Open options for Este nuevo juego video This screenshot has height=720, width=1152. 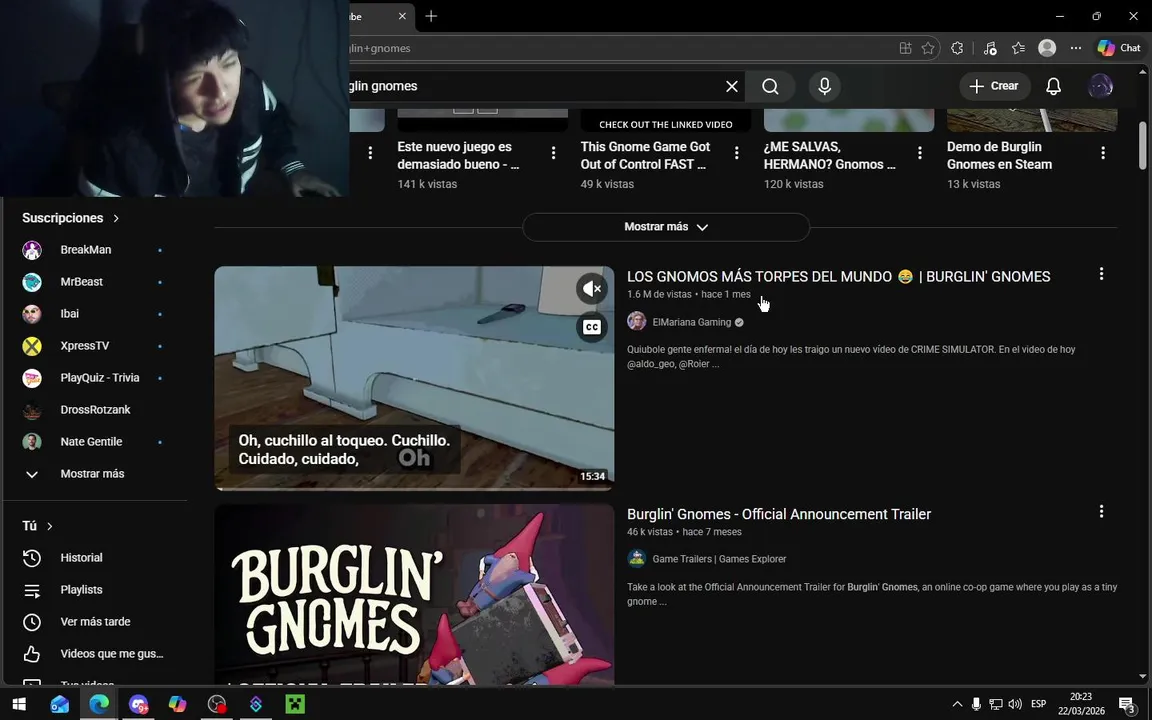coord(553,153)
